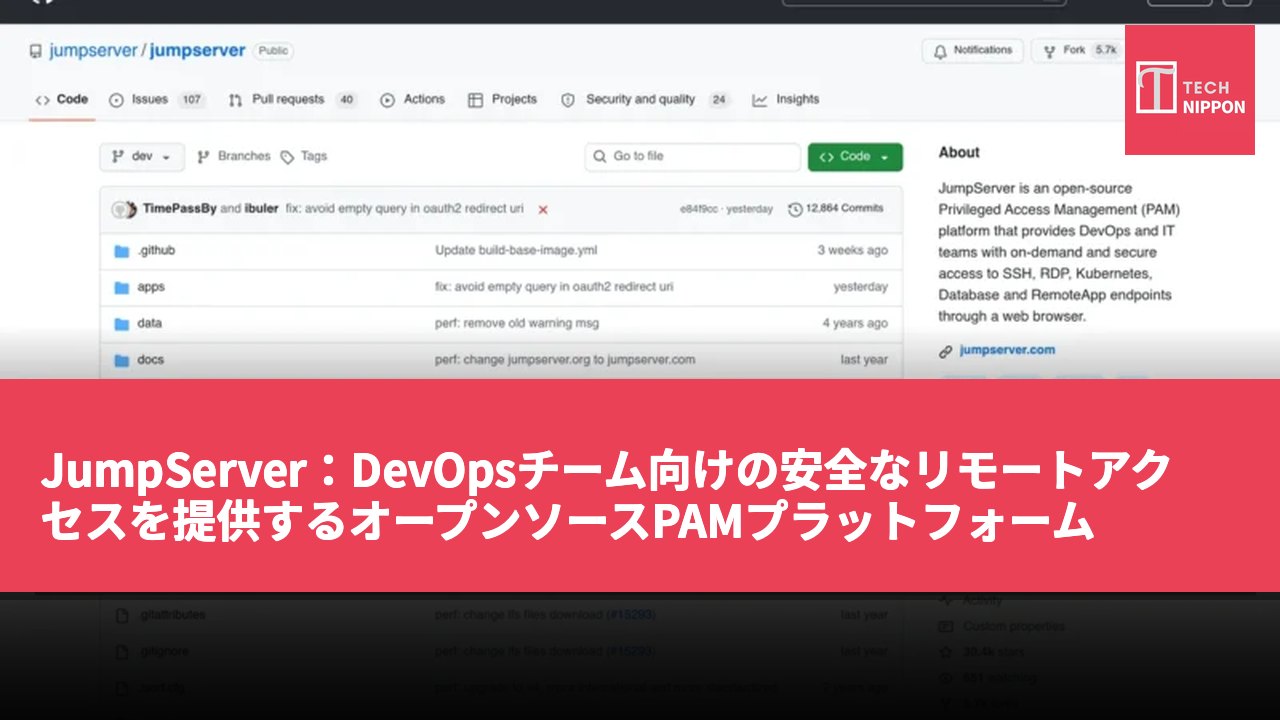
Task: Click the Notifications button
Action: [x=973, y=51]
